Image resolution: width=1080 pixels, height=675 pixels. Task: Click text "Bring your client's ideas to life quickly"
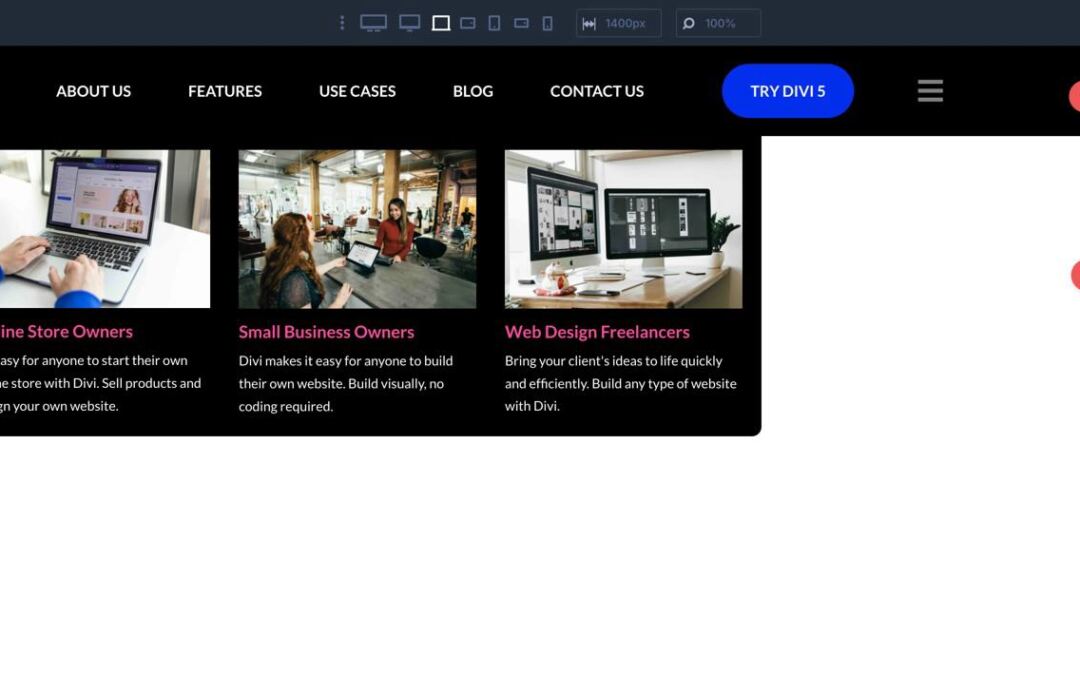614,361
